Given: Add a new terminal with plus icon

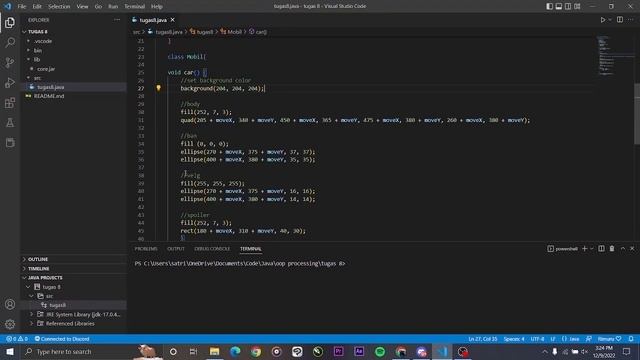Looking at the screenshot, I should [x=584, y=249].
